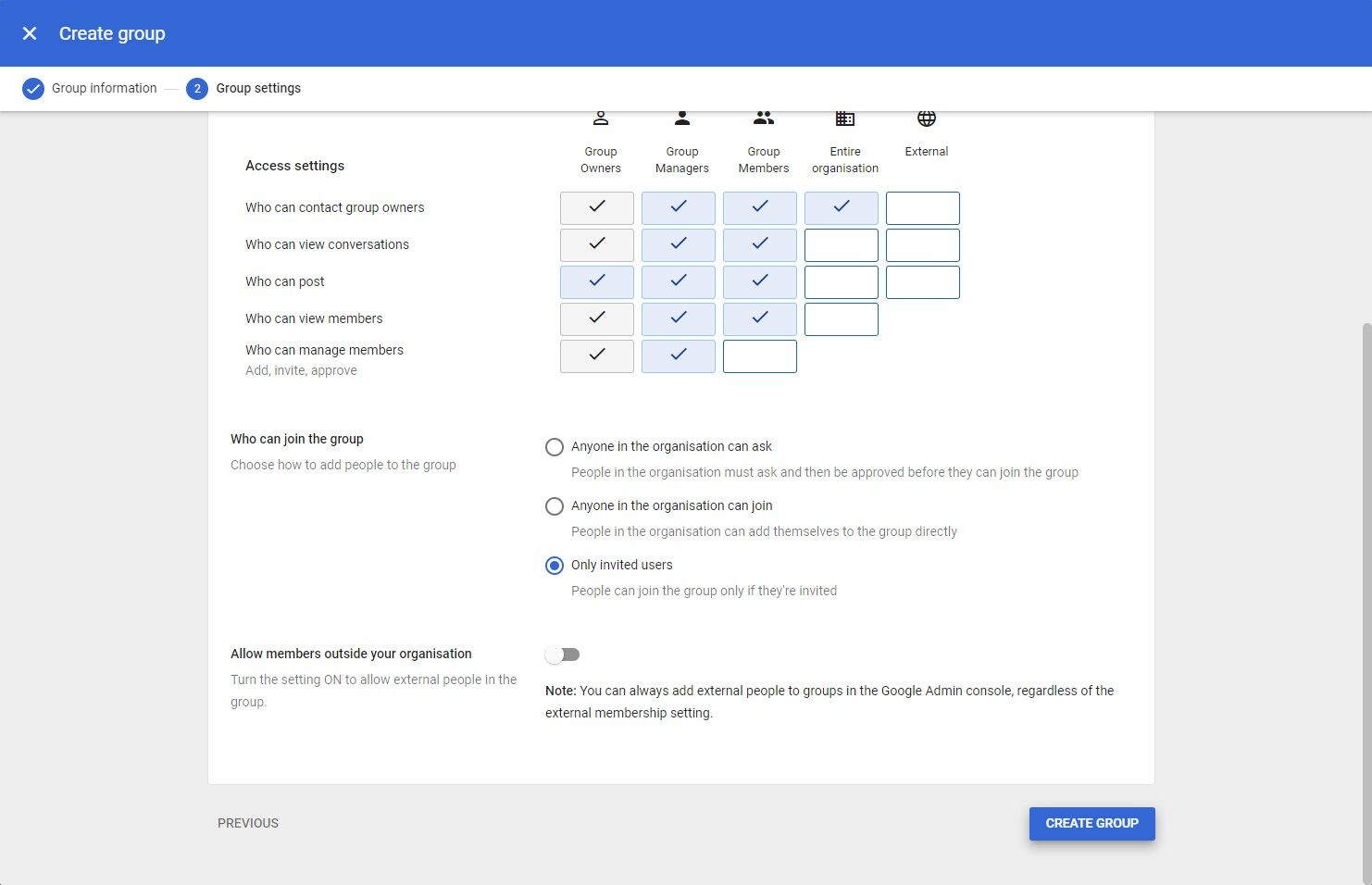The width and height of the screenshot is (1372, 885).
Task: Select Anyone in the organisation can join
Action: click(555, 506)
